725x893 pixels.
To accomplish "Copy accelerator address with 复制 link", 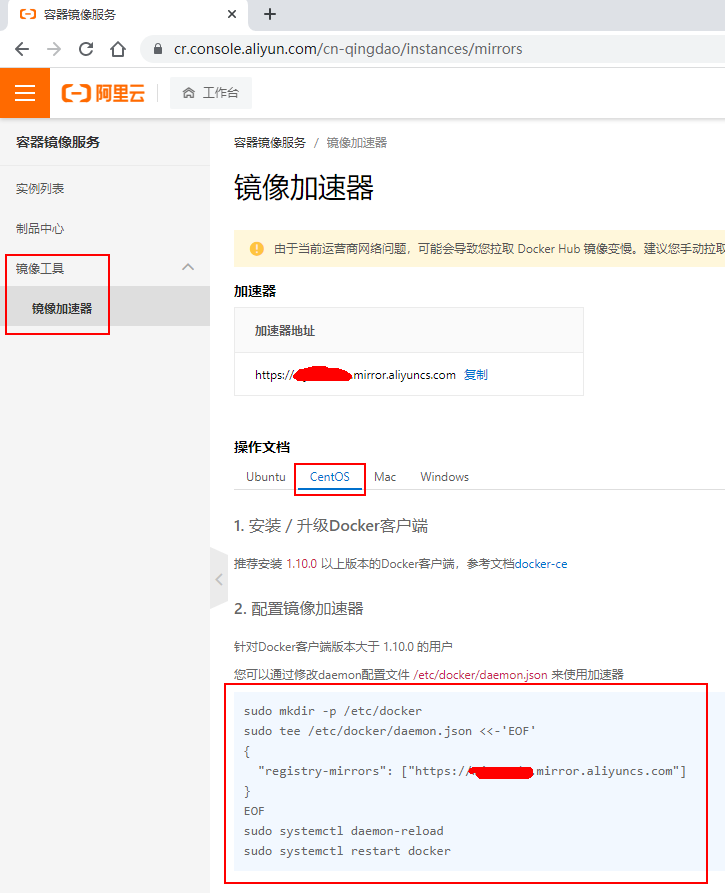I will pos(476,375).
